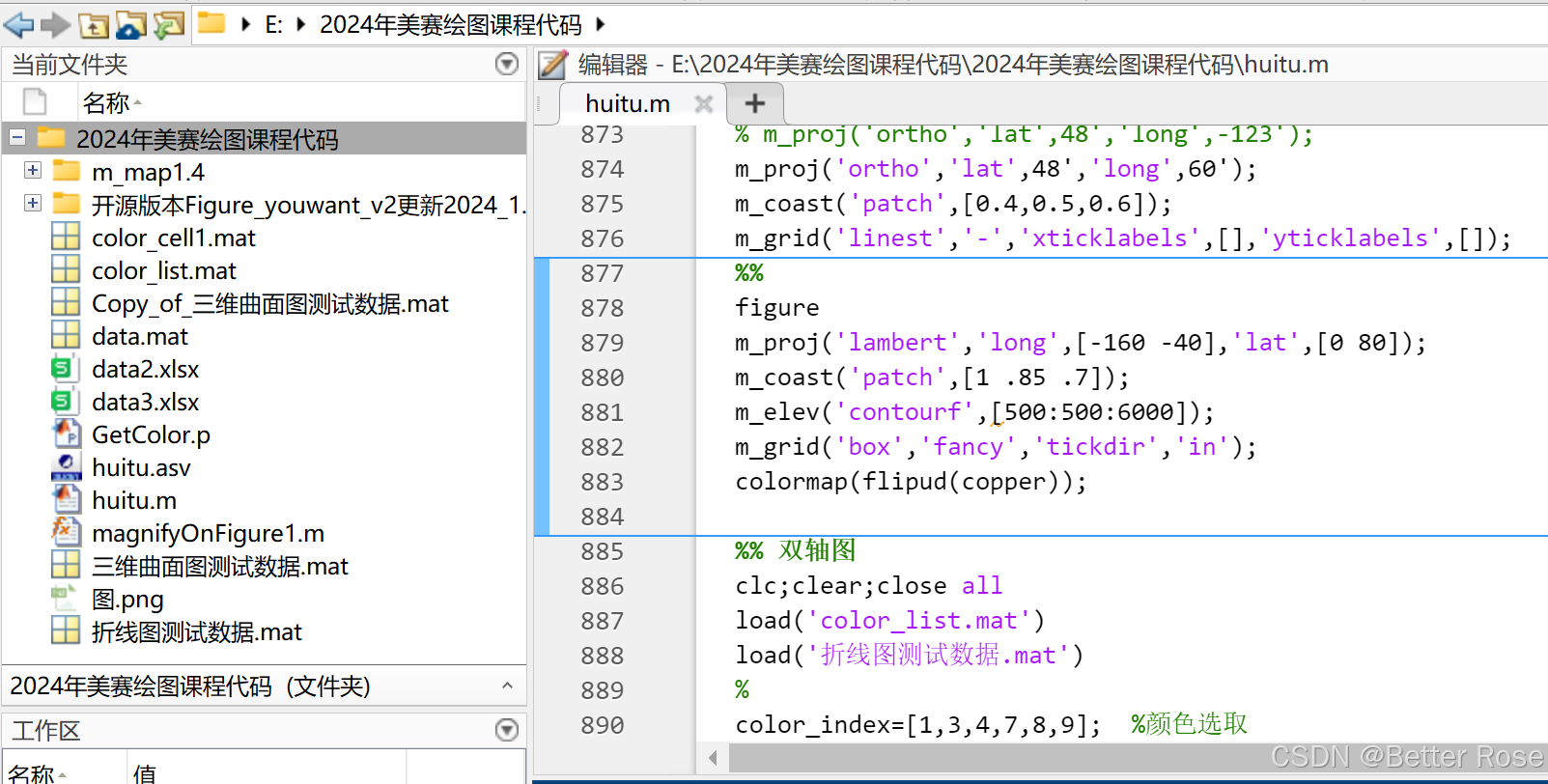1548x784 pixels.
Task: Click file type column header icon
Action: (x=35, y=101)
